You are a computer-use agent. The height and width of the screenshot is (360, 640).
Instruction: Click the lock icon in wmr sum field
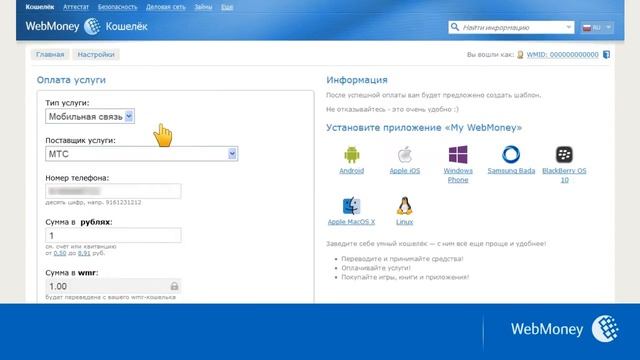(174, 286)
